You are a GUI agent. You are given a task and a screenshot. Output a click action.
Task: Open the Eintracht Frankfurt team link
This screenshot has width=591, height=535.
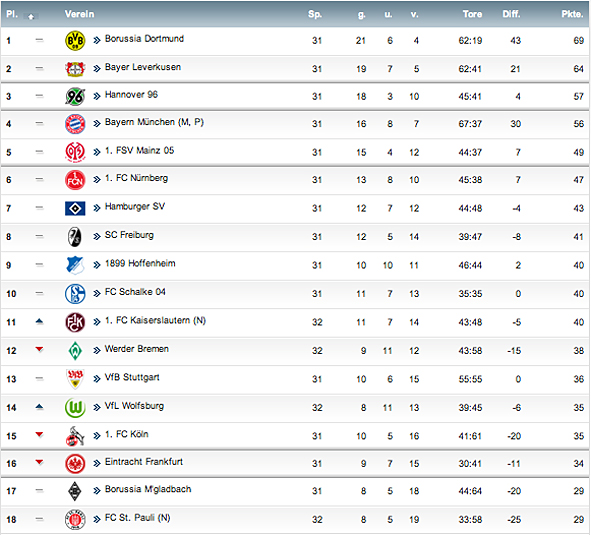[144, 462]
